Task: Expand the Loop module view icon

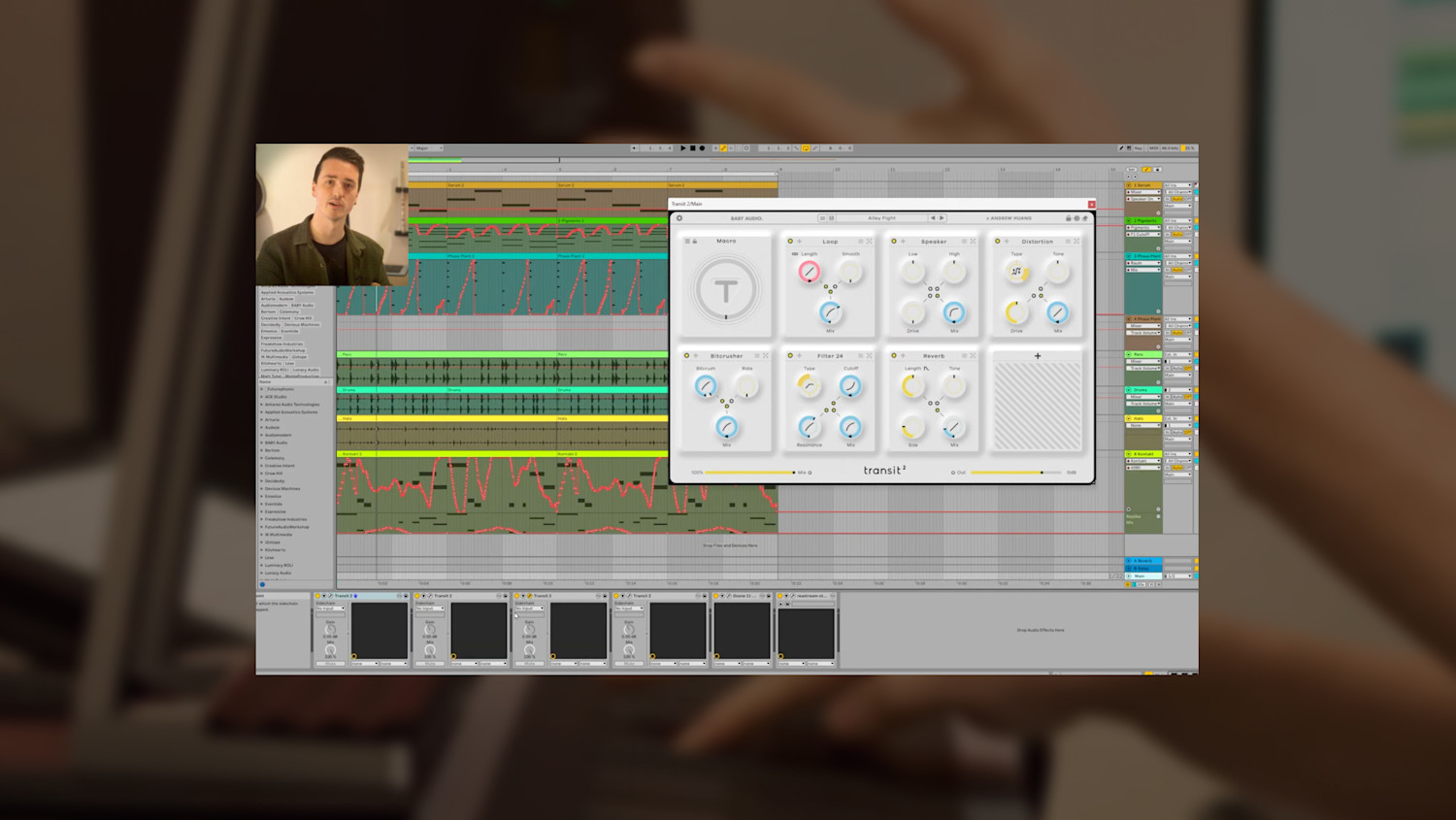Action: pos(869,242)
